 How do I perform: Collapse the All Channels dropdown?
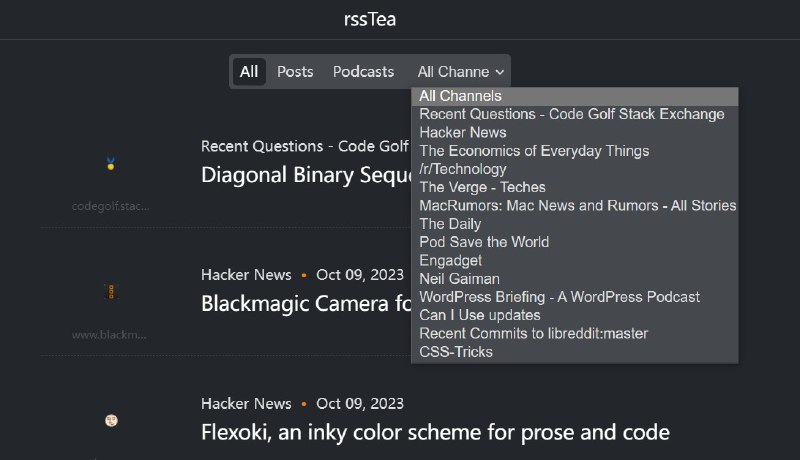click(x=460, y=72)
